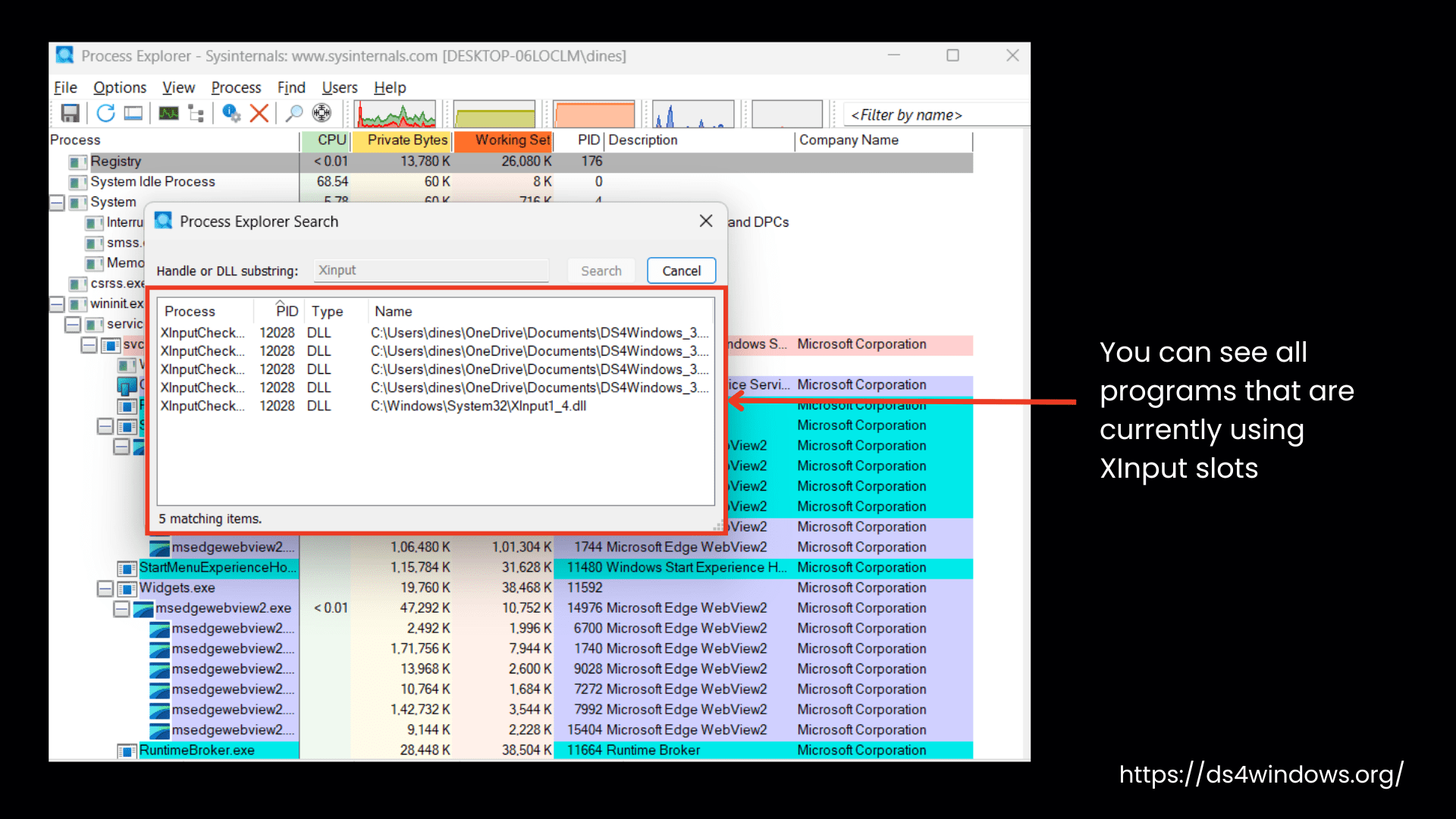The image size is (1456, 819).
Task: Select the System Idle Process row
Action: tap(511, 182)
